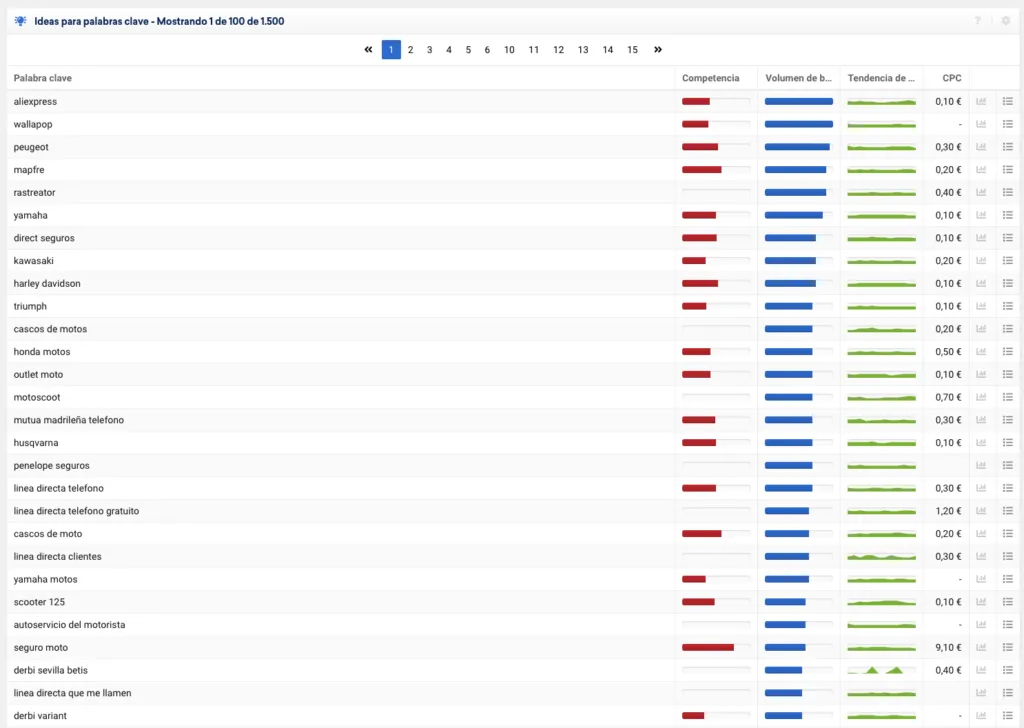1024x728 pixels.
Task: Open the chart icon in the kawasaki row
Action: pos(981,261)
